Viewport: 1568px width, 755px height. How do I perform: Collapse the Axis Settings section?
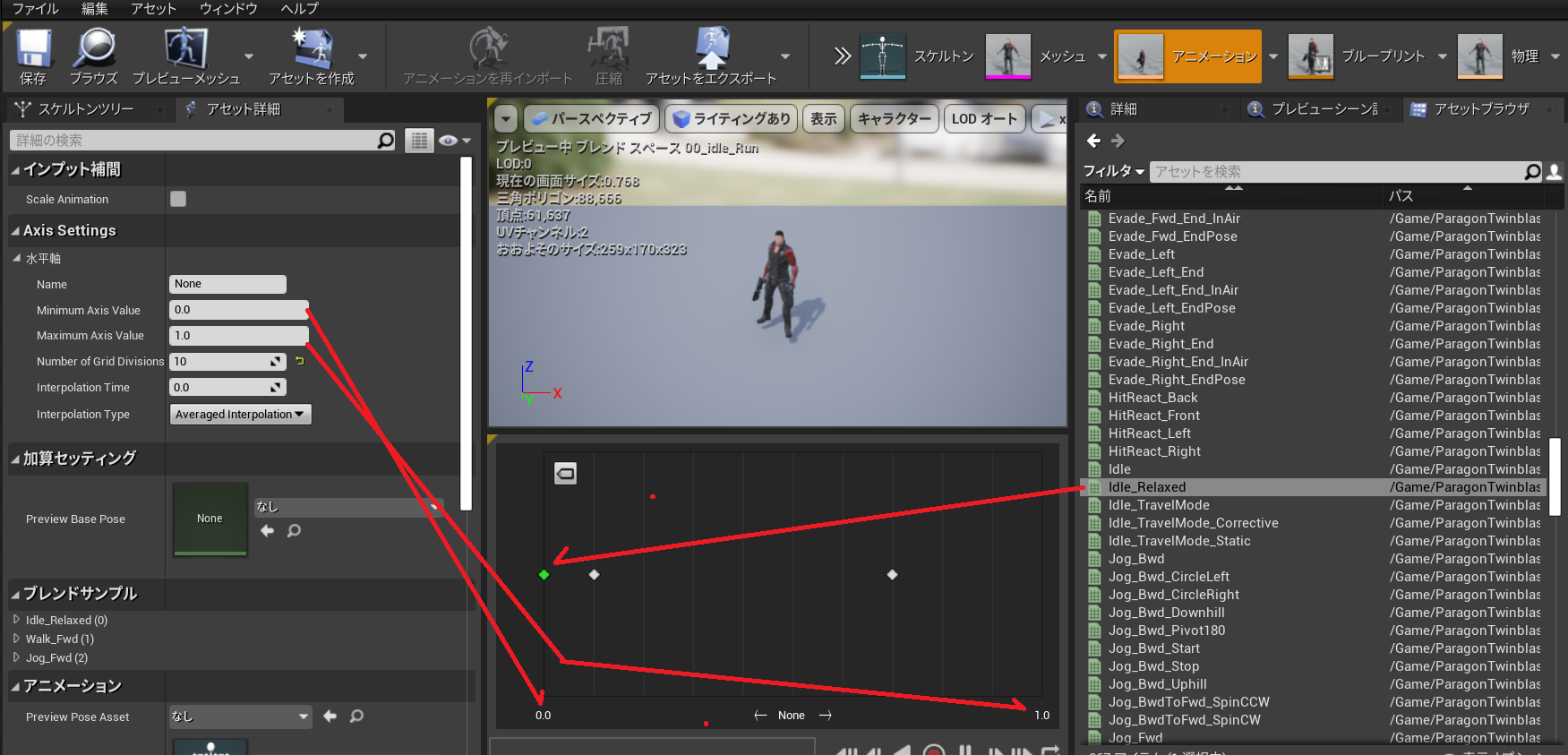point(15,231)
